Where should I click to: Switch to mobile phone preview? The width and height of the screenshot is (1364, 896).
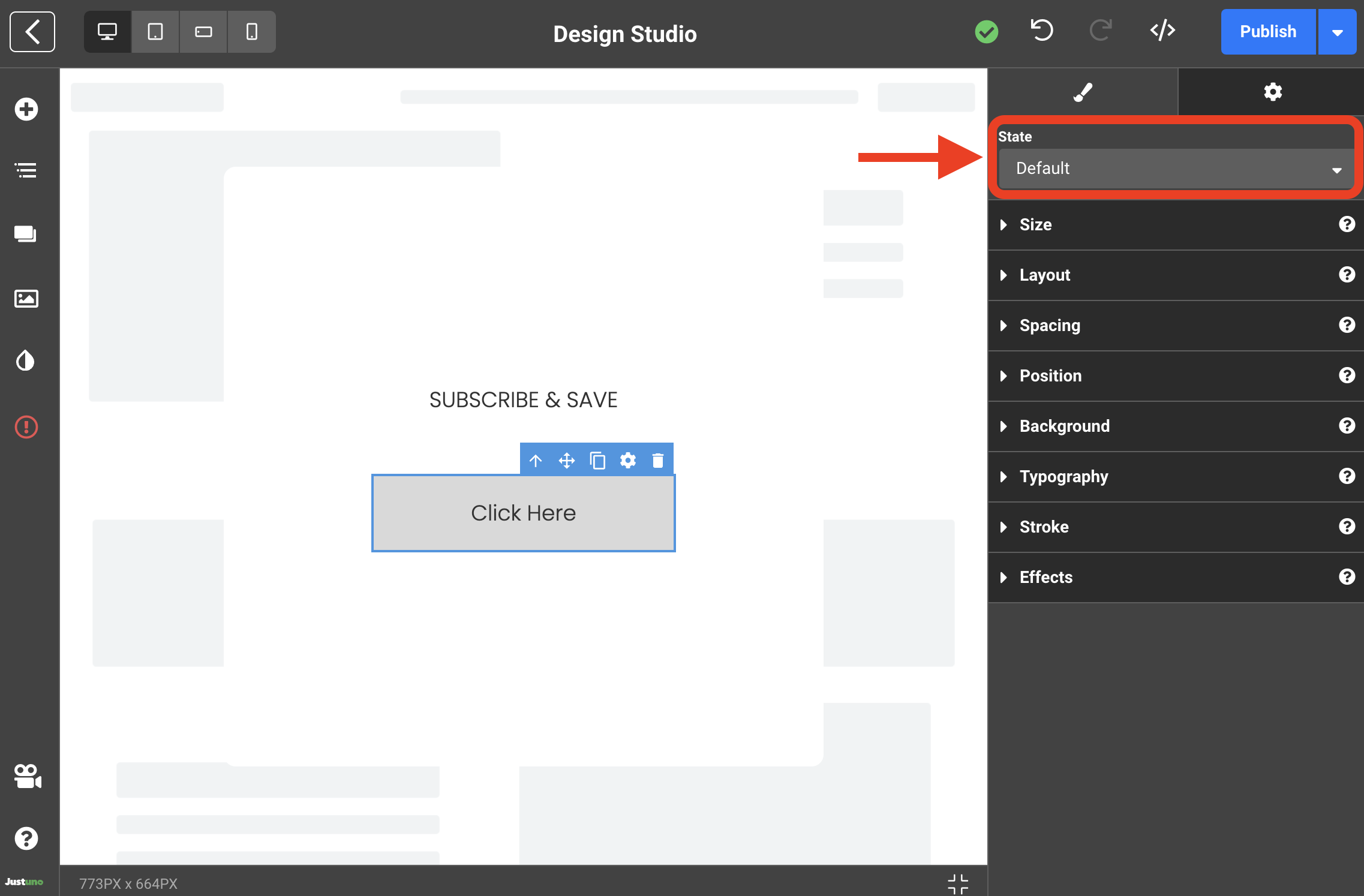(x=252, y=32)
